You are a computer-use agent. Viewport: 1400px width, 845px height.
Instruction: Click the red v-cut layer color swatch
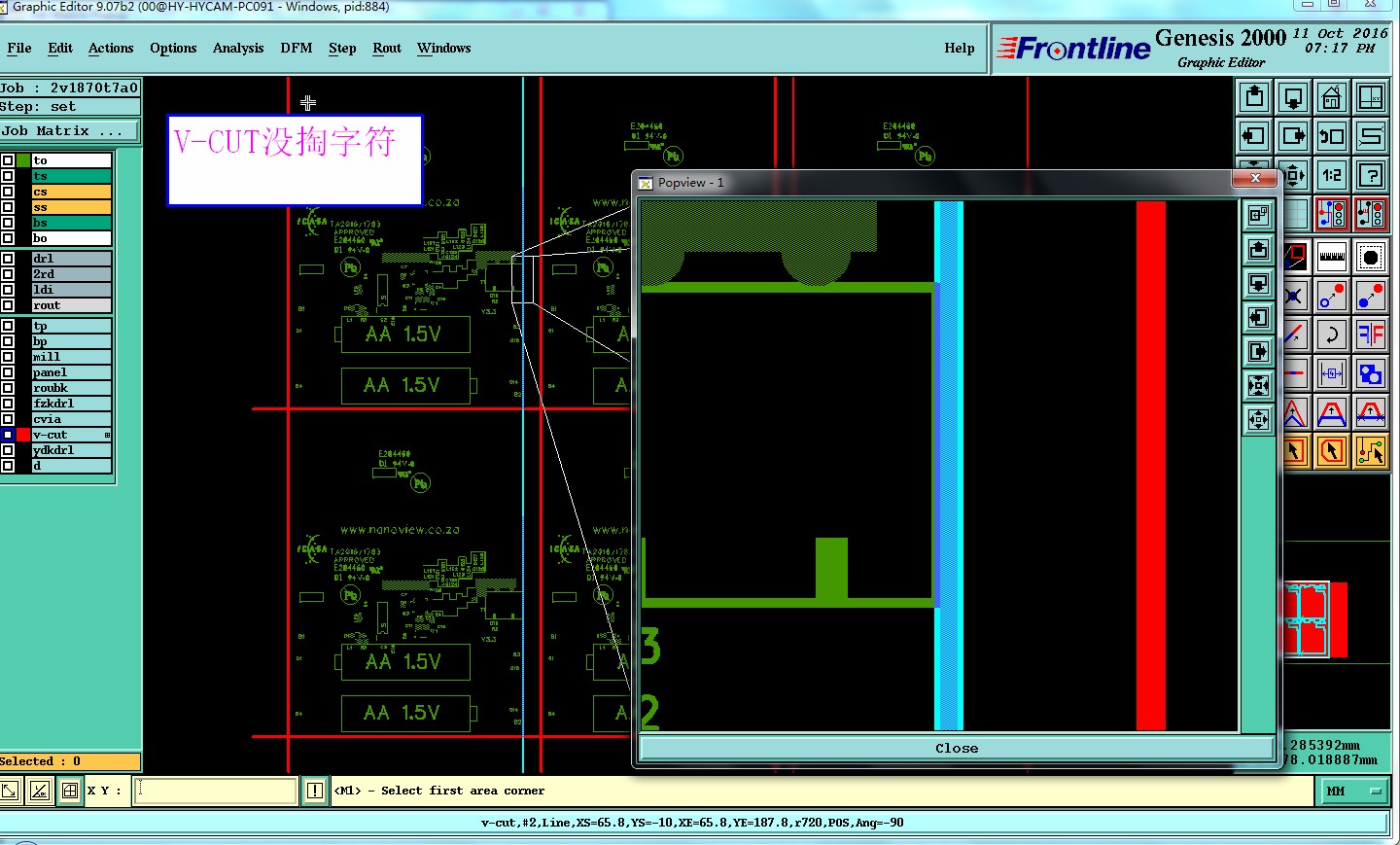[x=23, y=435]
